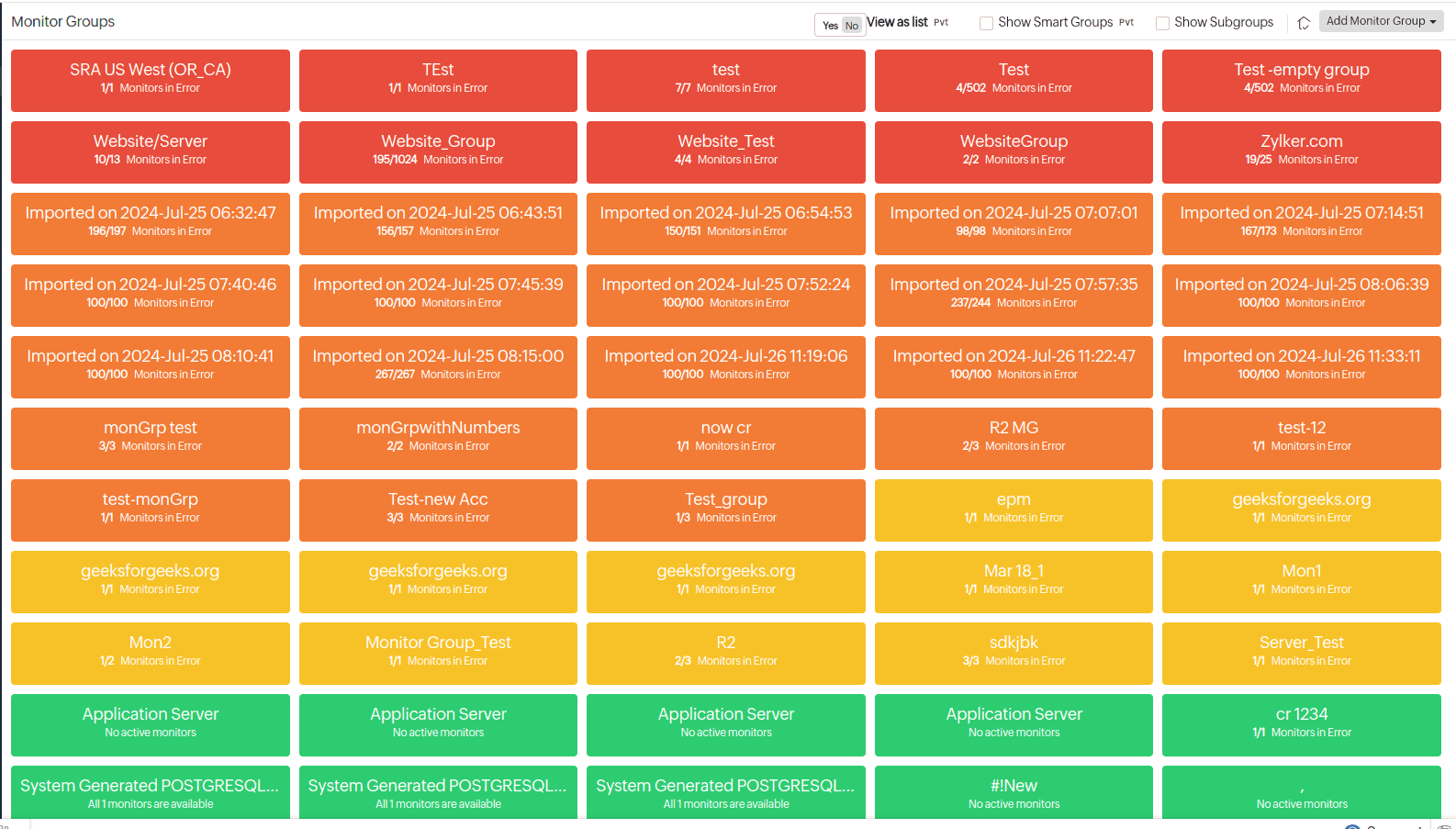Enable the Show Smart Groups checkbox

click(x=986, y=23)
